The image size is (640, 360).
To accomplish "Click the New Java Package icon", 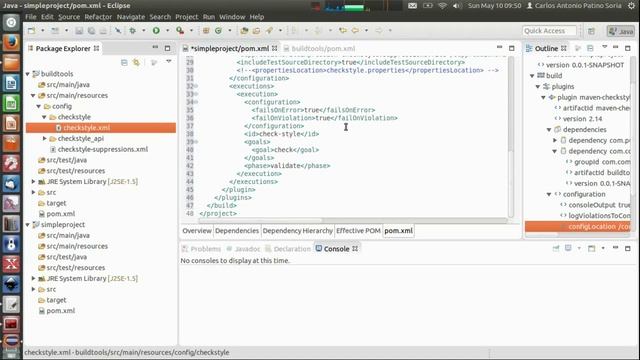I will (x=206, y=31).
